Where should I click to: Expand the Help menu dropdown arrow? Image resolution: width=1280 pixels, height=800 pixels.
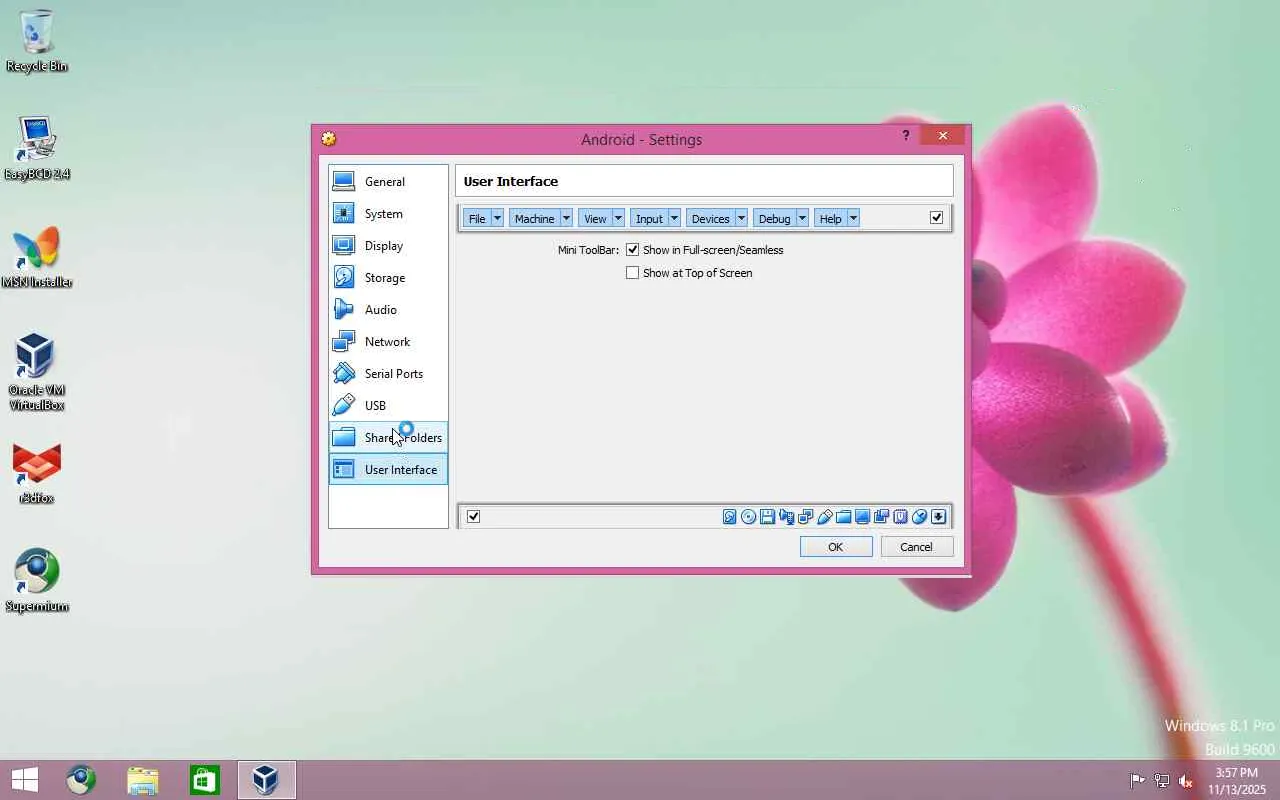tap(853, 219)
